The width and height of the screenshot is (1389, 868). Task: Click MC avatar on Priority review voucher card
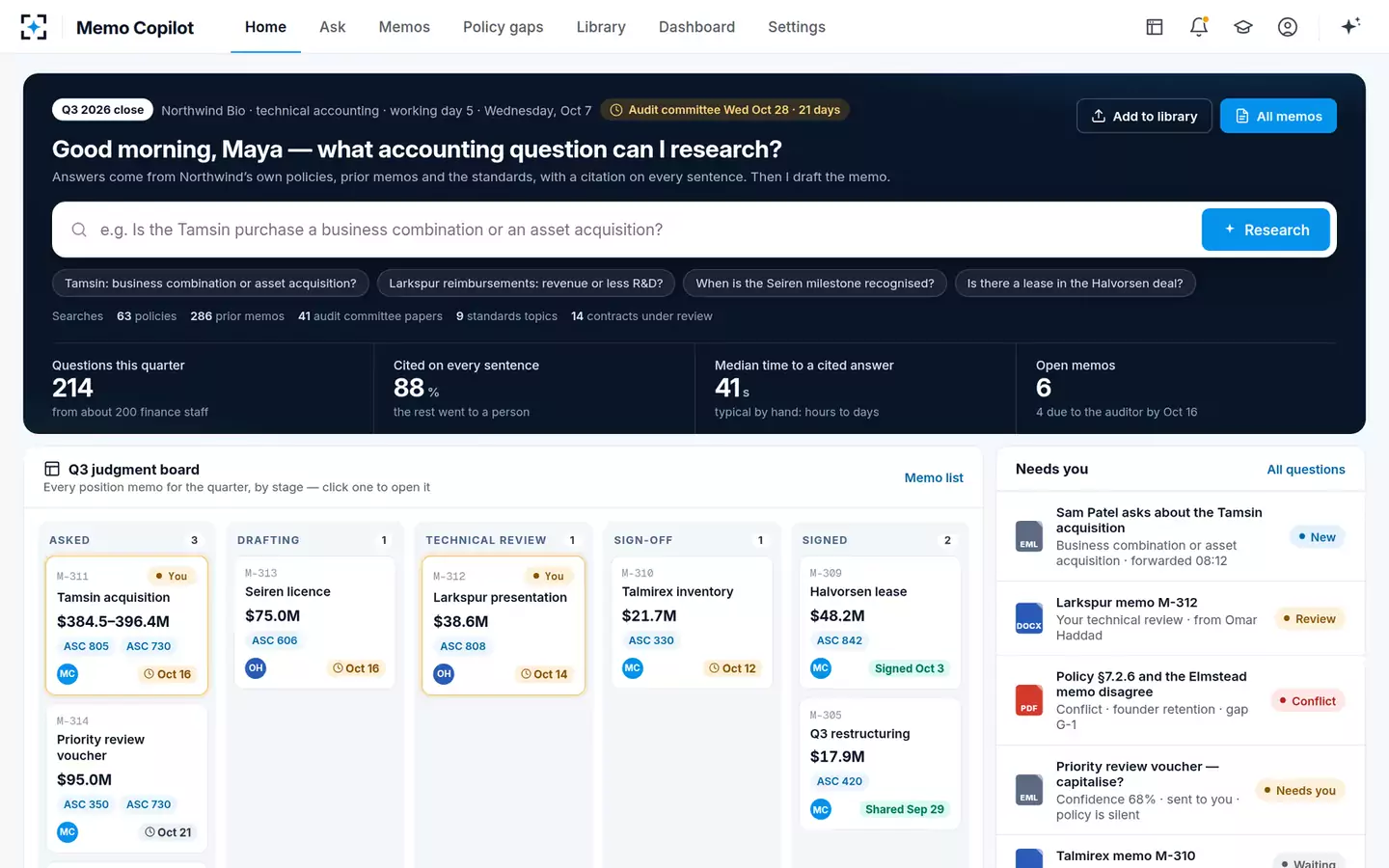pyautogui.click(x=68, y=832)
